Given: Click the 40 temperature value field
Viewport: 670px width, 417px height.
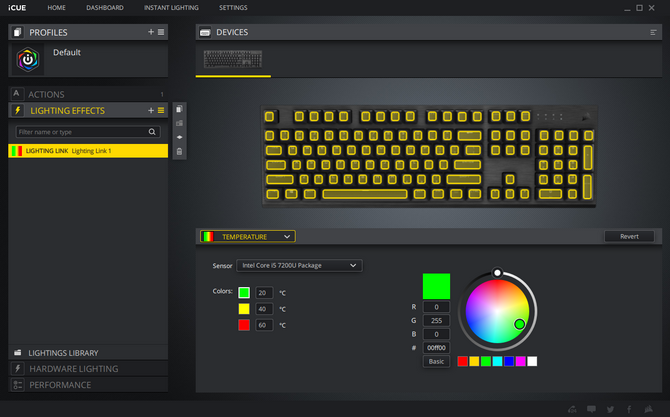Looking at the screenshot, I should 264,309.
